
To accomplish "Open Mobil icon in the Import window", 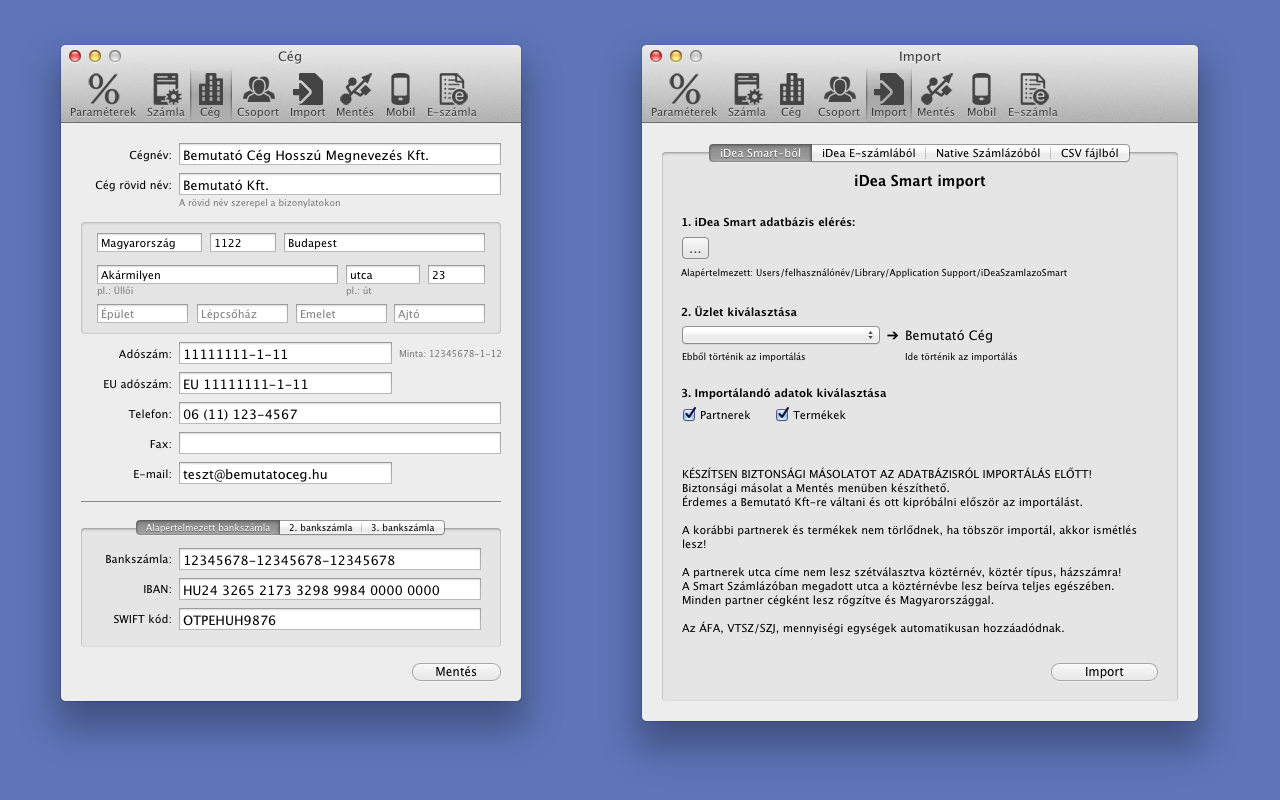I will 982,95.
